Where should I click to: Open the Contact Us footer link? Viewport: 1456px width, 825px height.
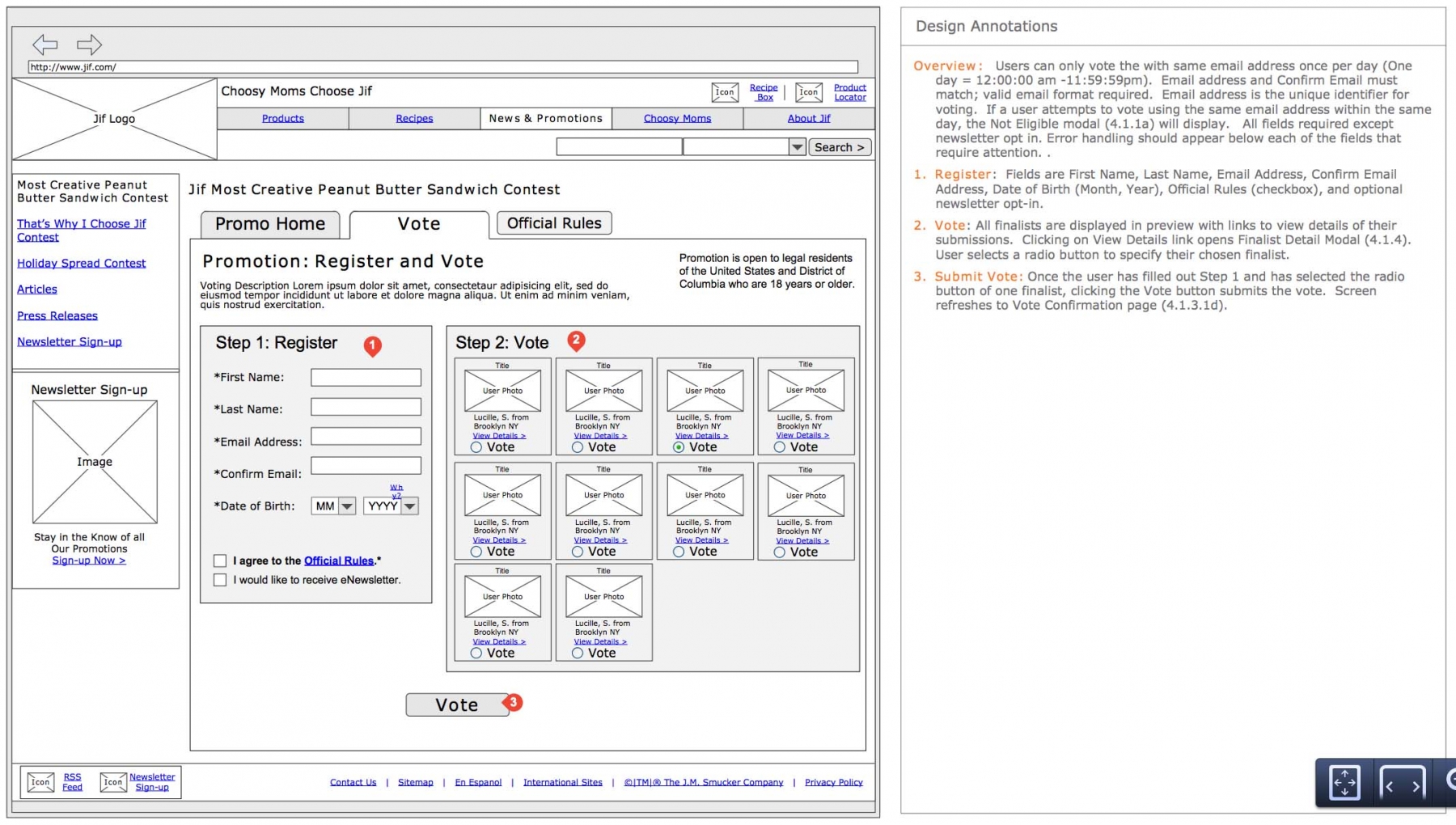[x=353, y=782]
